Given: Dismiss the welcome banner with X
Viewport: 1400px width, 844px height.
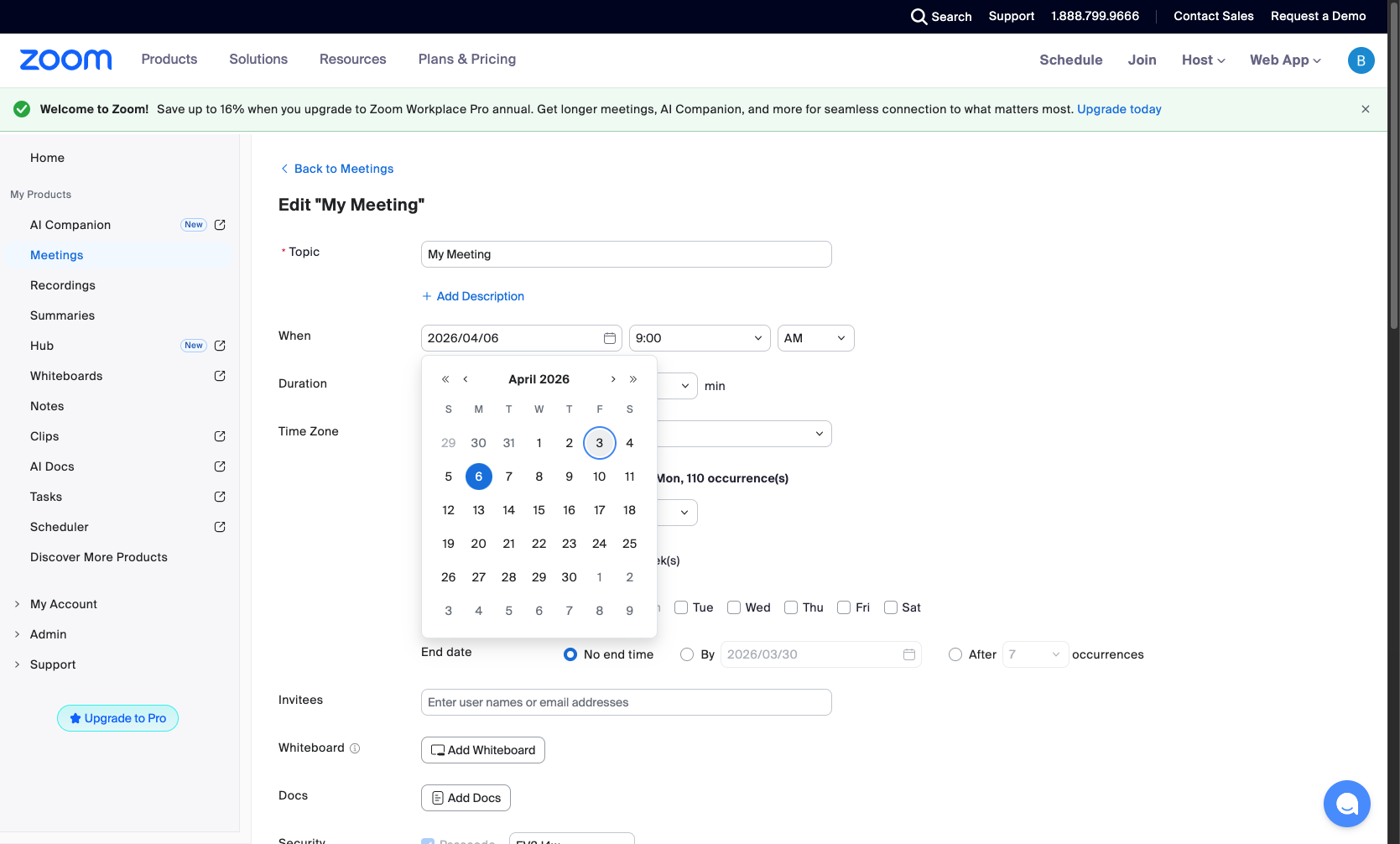Looking at the screenshot, I should [x=1366, y=109].
